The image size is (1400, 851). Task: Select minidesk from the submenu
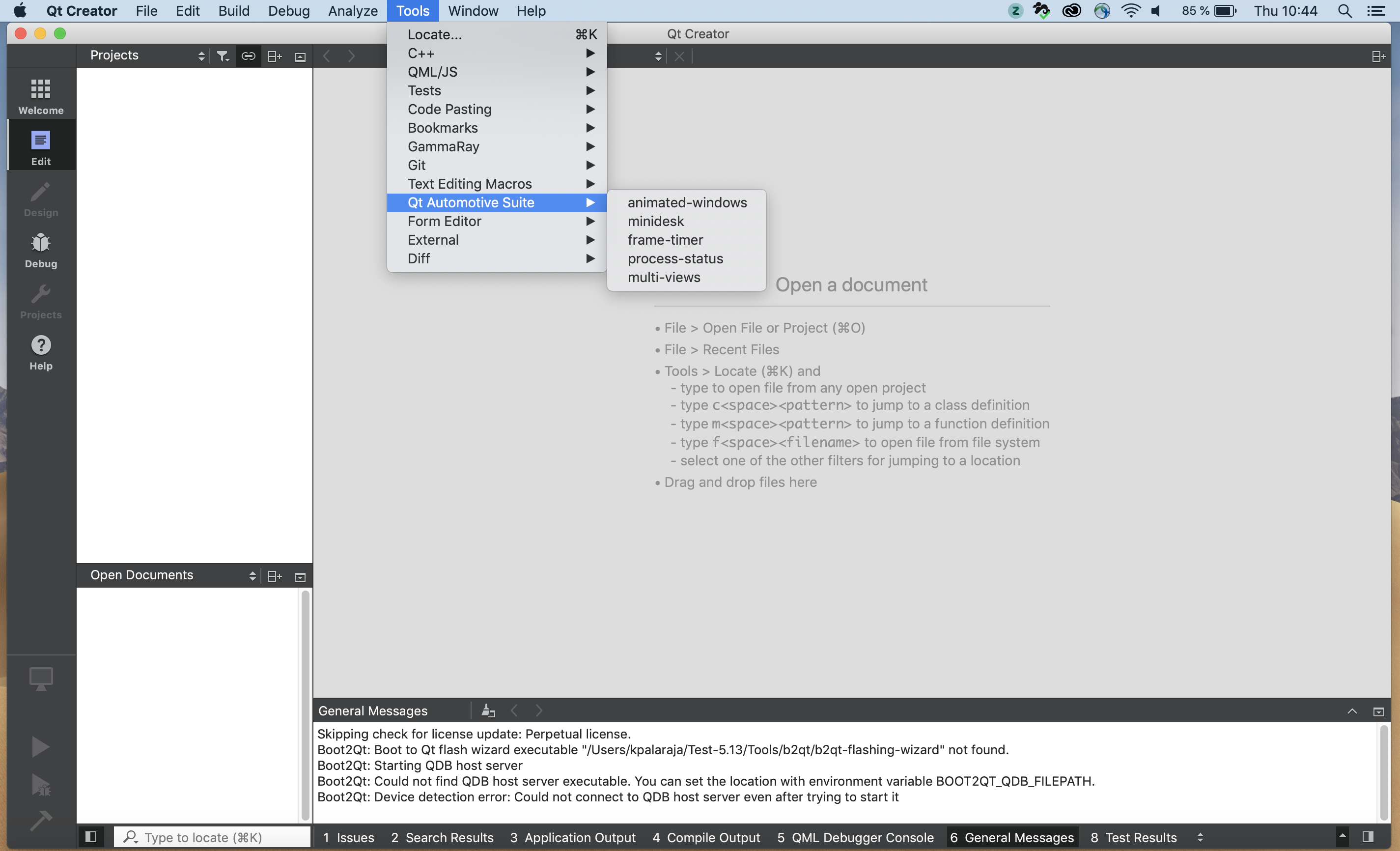pos(655,221)
